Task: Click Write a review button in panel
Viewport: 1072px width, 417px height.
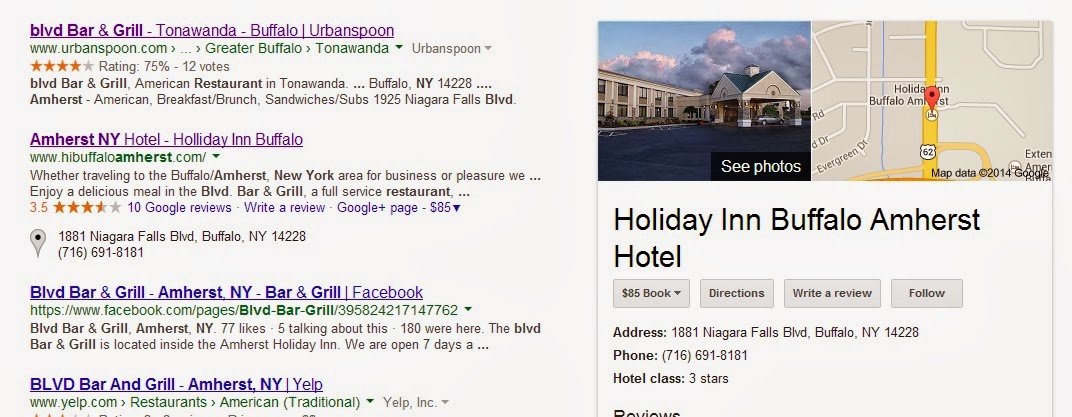Action: (832, 293)
